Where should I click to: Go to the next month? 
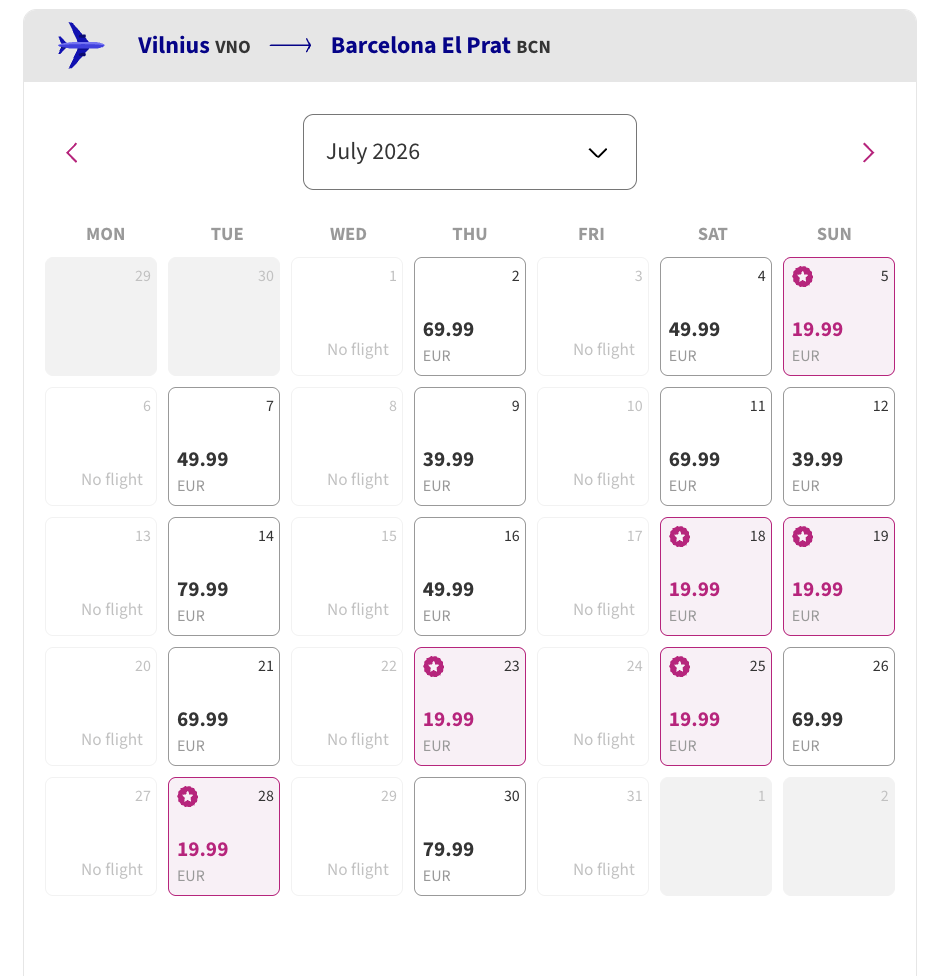(868, 152)
